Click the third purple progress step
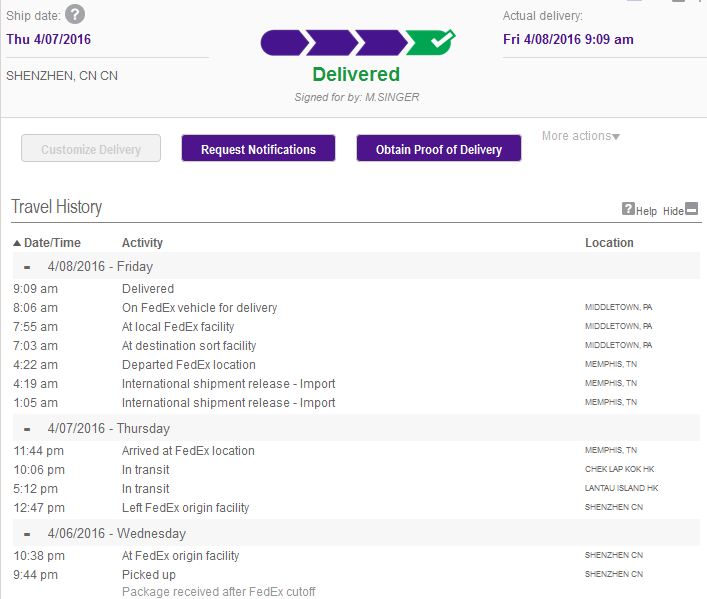Screen dimensions: 707x599 [x=381, y=43]
